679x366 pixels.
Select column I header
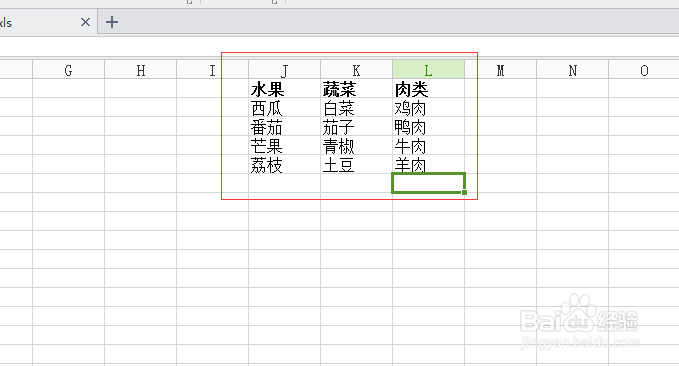tap(213, 70)
